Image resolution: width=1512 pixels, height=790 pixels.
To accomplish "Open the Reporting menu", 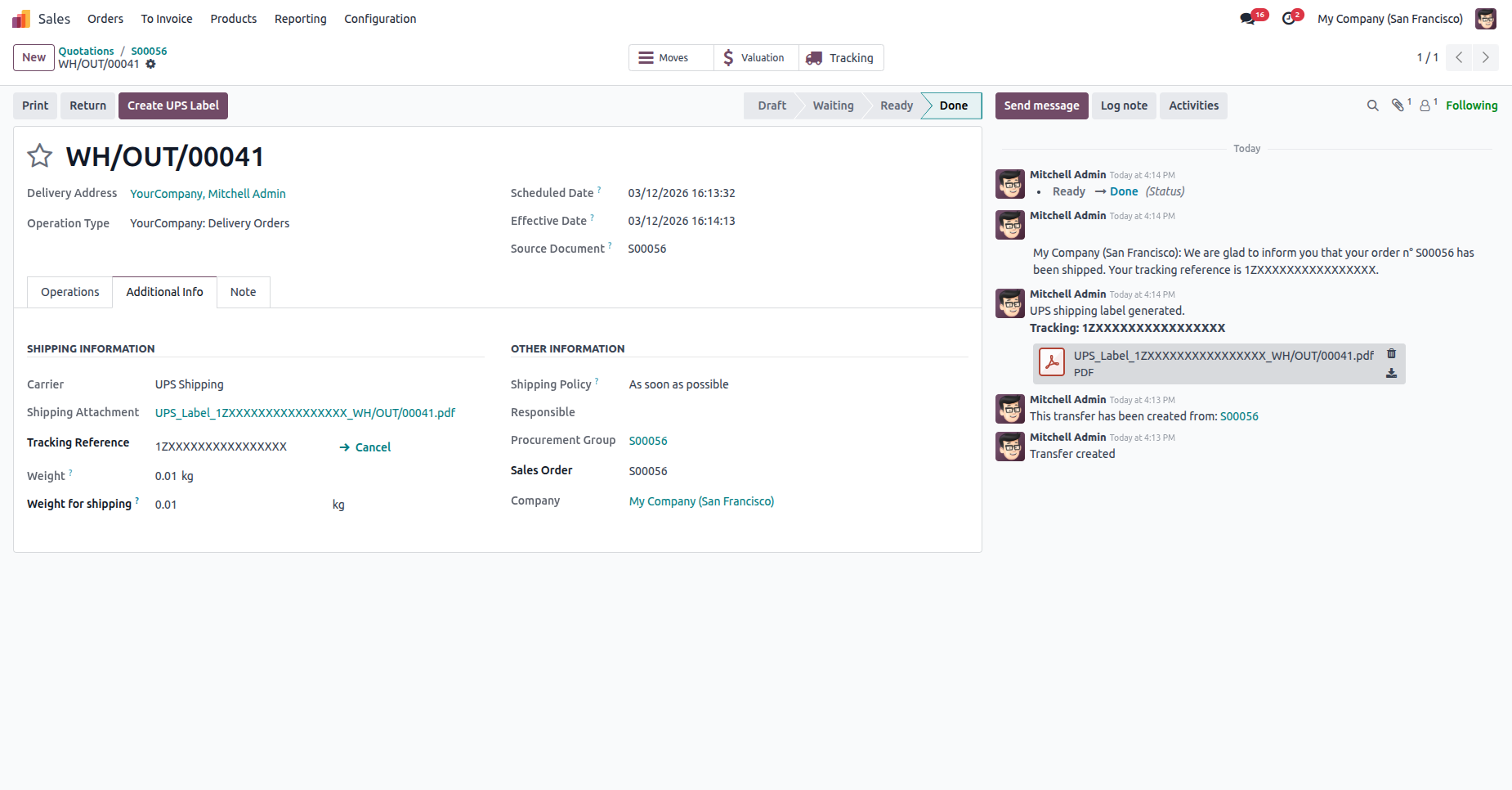I will tap(300, 19).
